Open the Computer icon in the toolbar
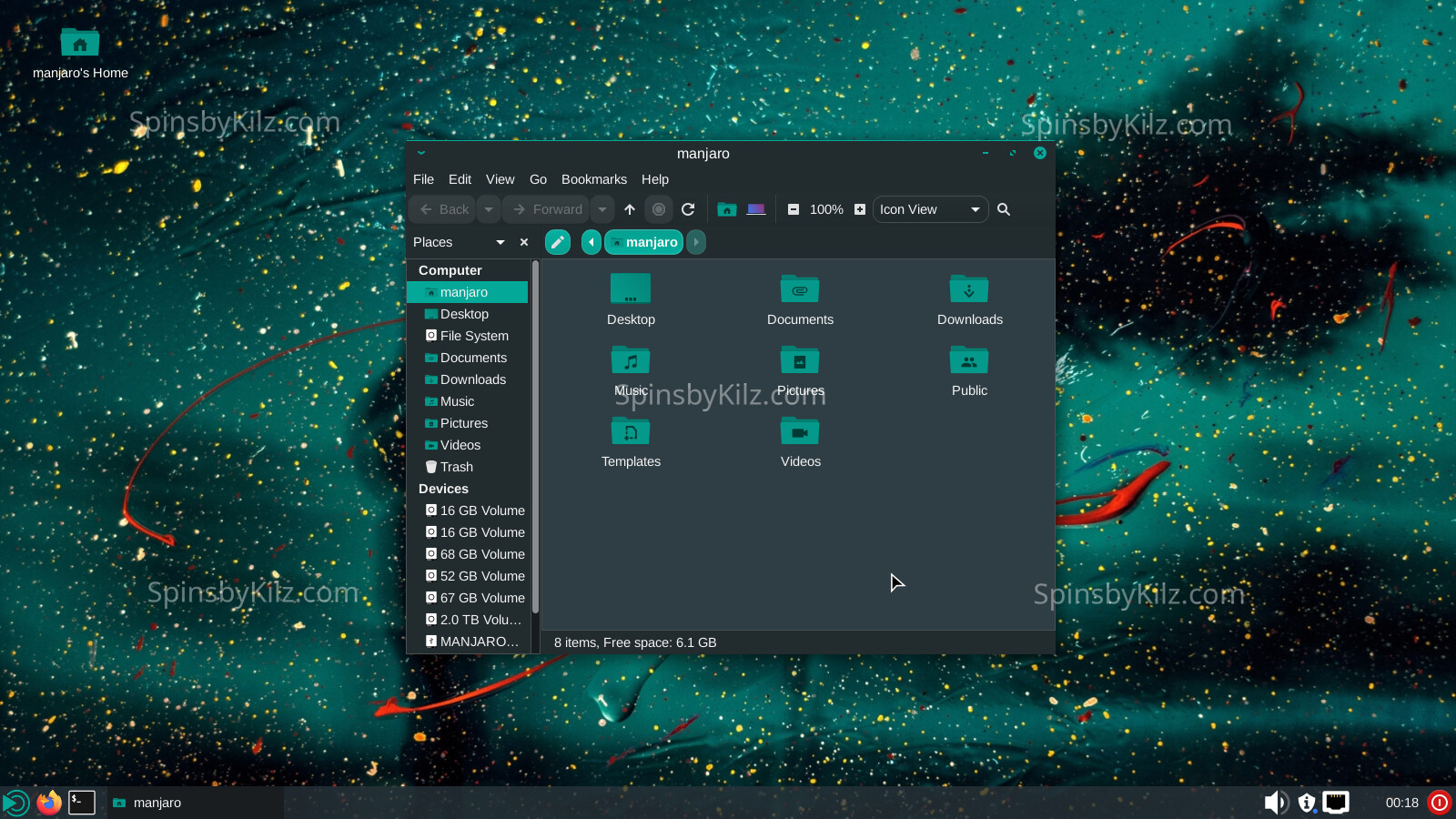 pyautogui.click(x=756, y=209)
